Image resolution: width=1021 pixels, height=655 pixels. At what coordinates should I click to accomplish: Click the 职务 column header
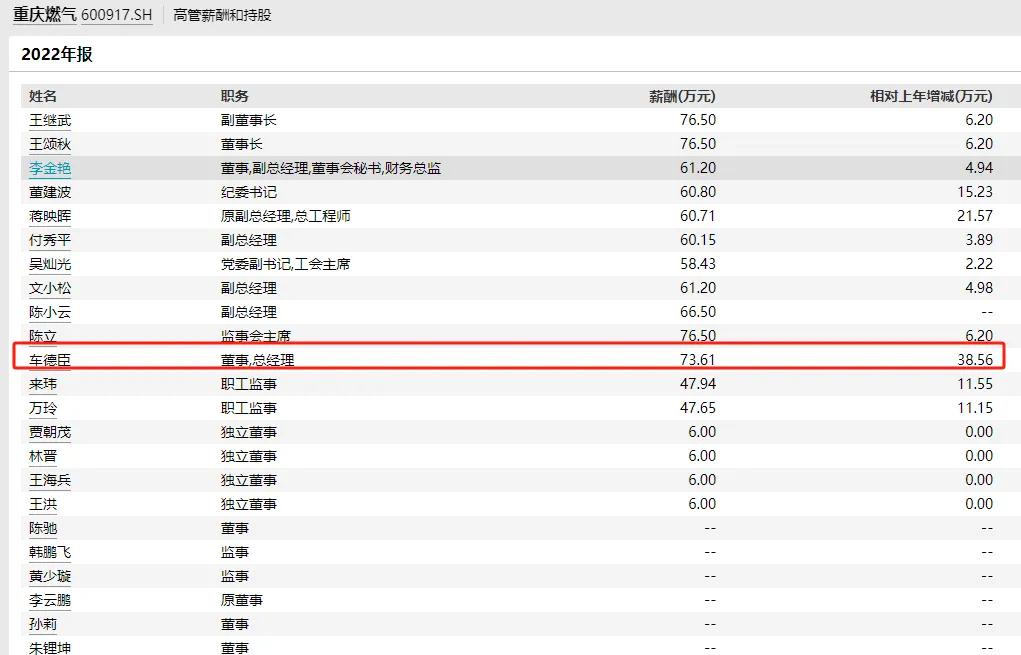point(234,96)
